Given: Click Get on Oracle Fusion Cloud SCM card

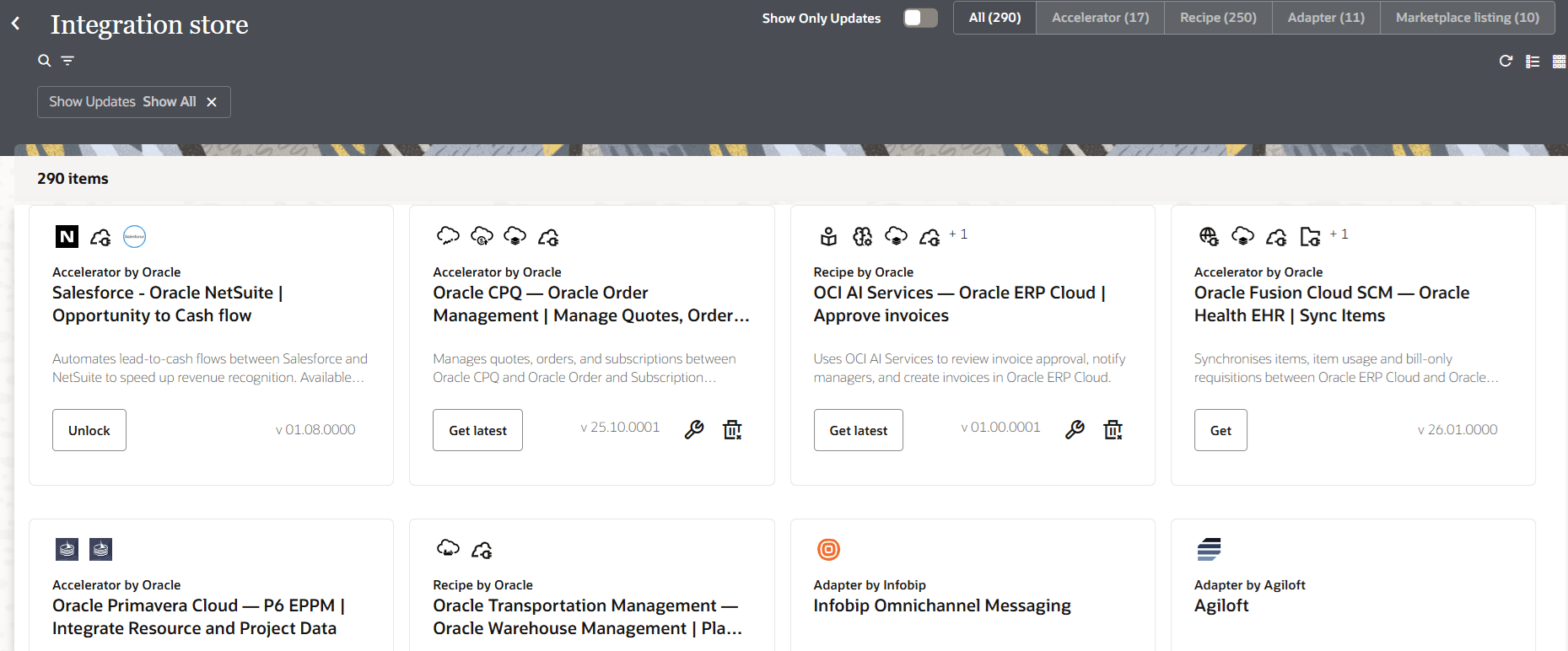Looking at the screenshot, I should [x=1220, y=430].
